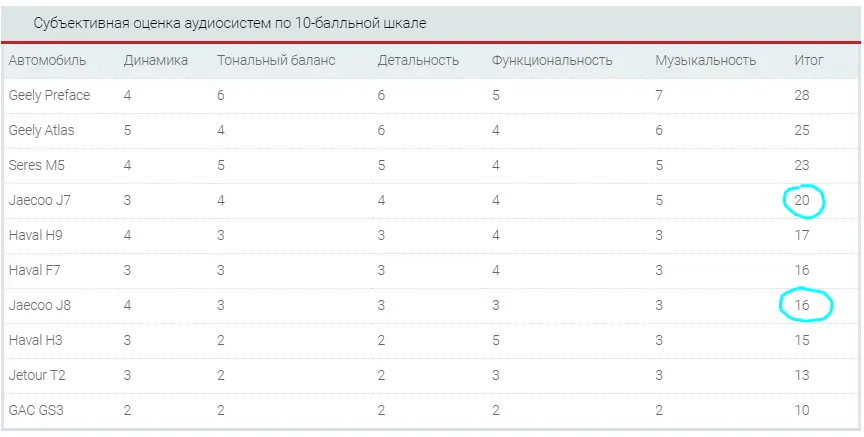Select GAC GS3 Функциональность value 2
Screen dimensions: 864x437
pos(496,411)
